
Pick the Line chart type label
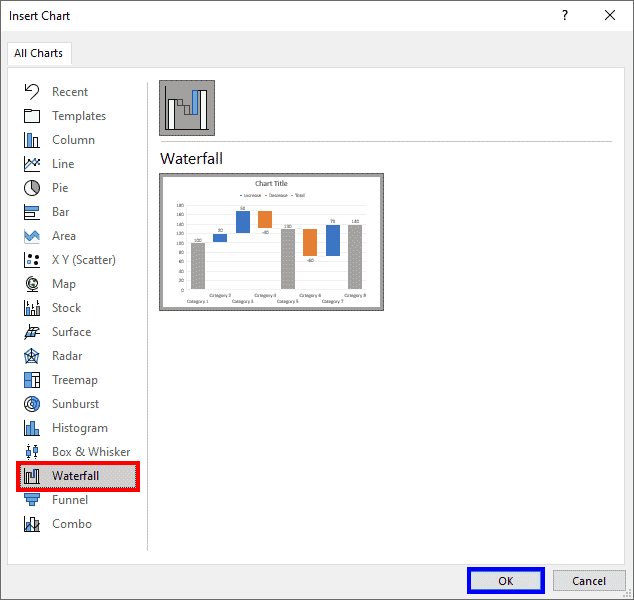click(63, 164)
